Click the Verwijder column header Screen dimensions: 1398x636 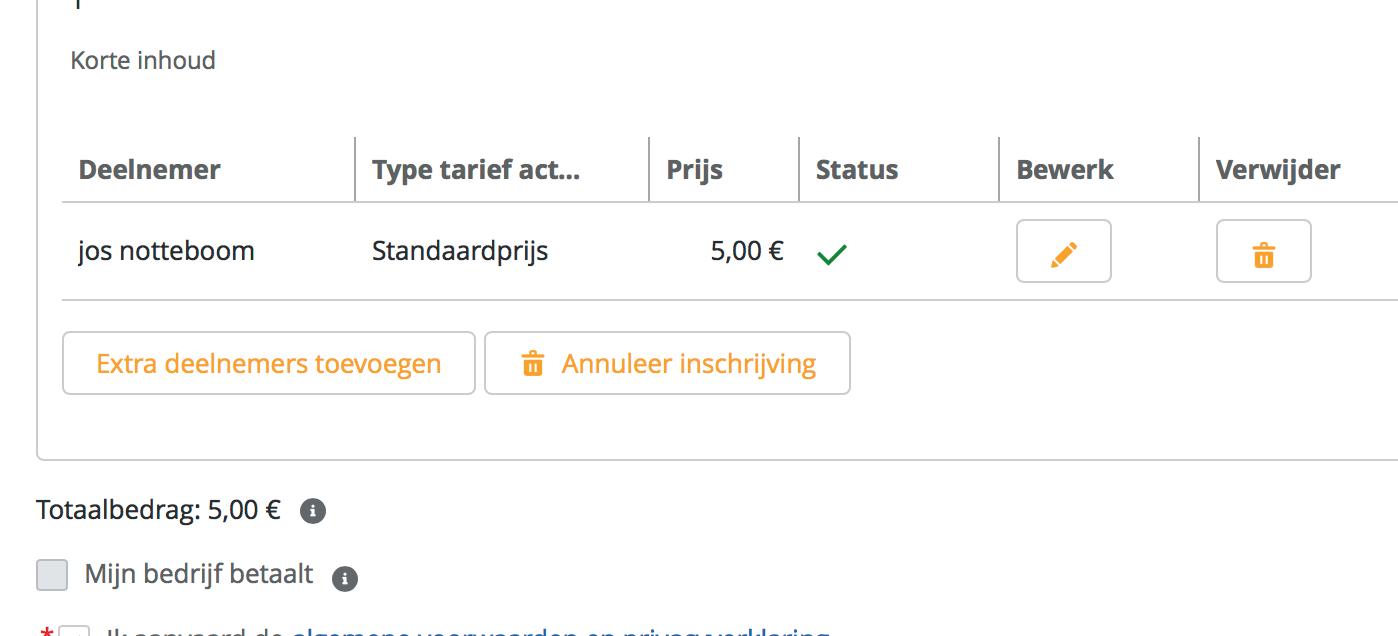[x=1277, y=170]
